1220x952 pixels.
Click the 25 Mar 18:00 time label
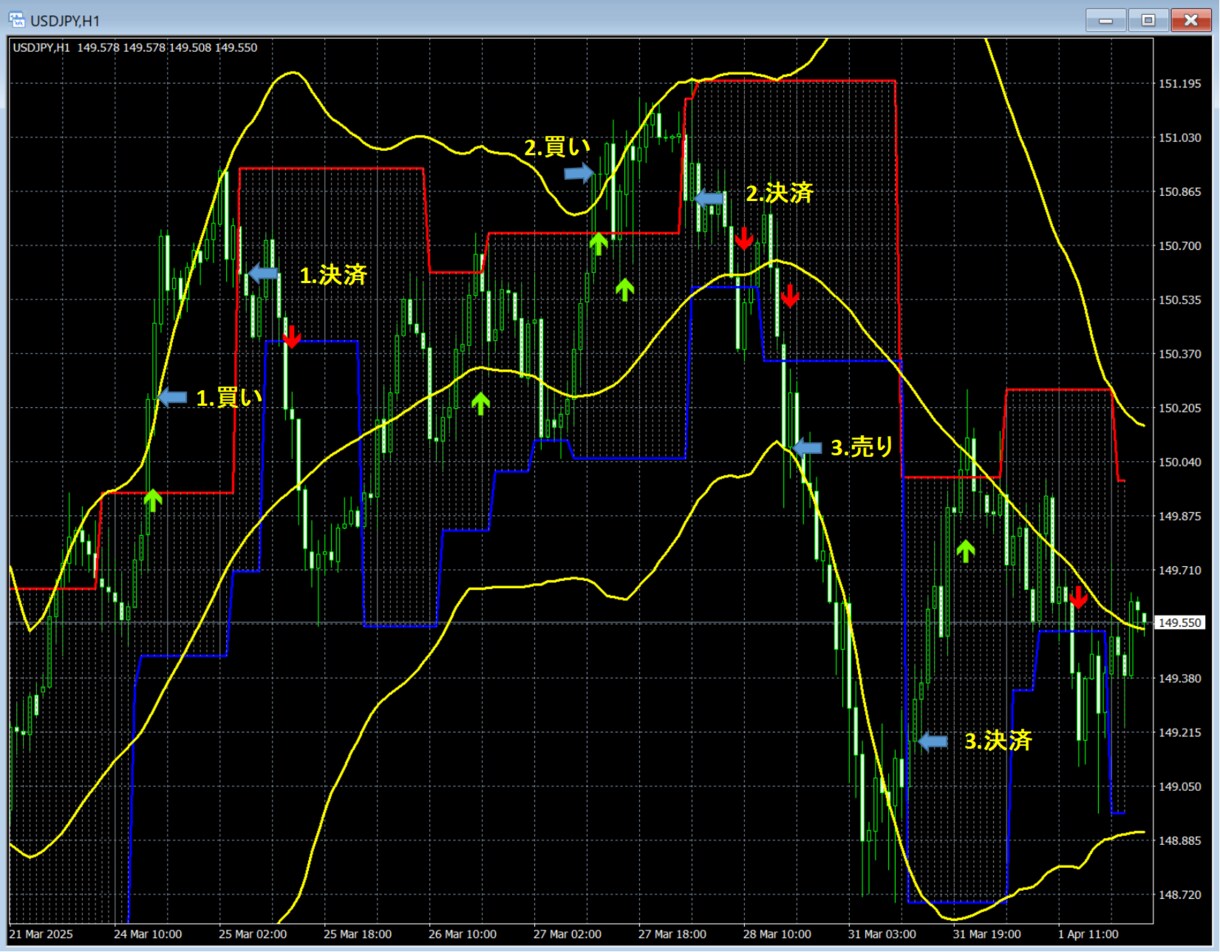(x=357, y=933)
